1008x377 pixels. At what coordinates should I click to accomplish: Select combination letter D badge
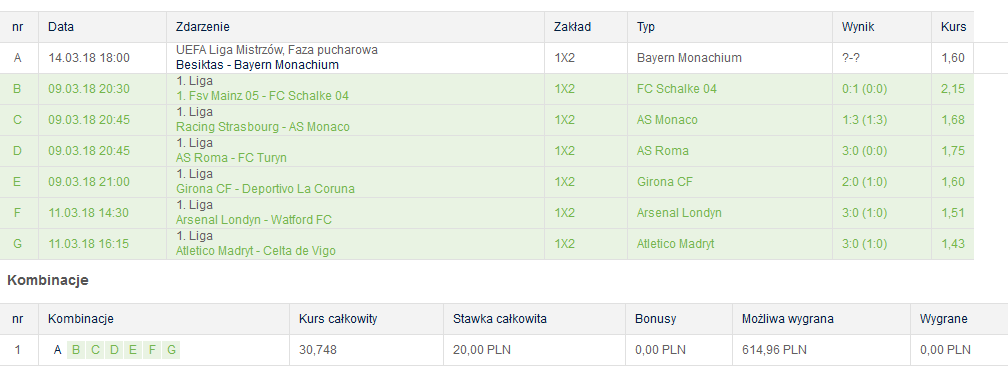(114, 350)
